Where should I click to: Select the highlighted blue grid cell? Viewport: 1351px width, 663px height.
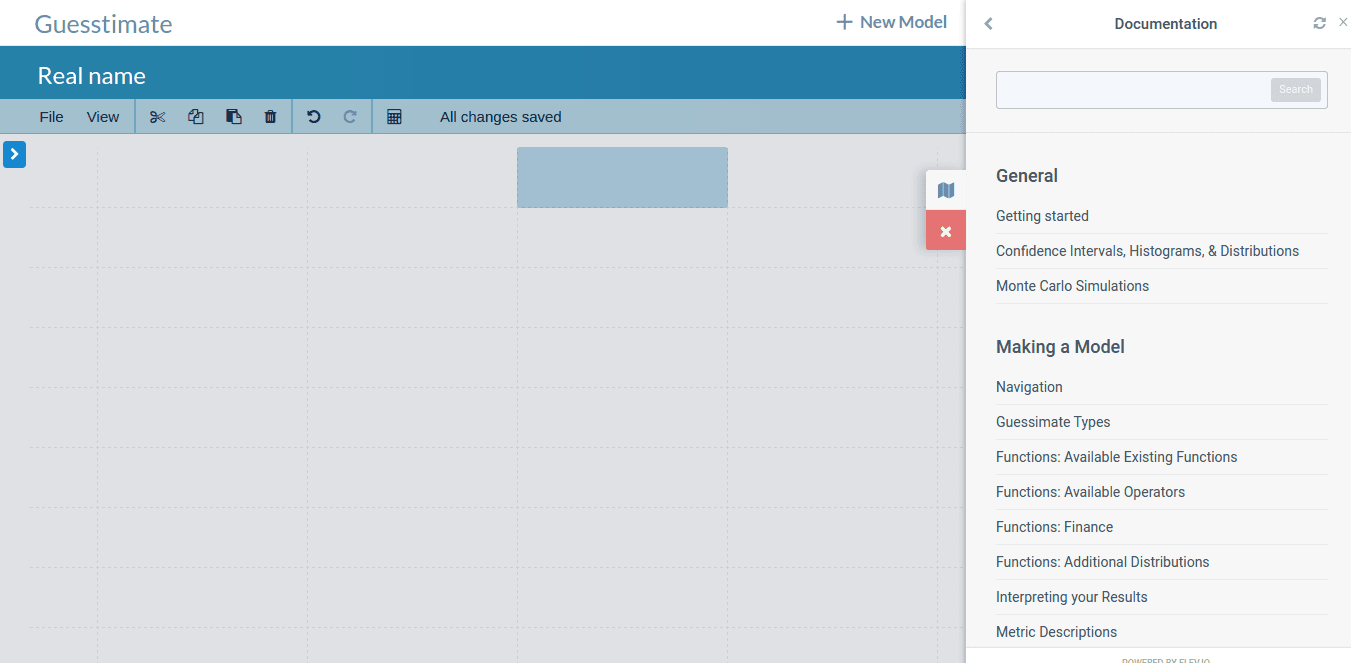(622, 178)
